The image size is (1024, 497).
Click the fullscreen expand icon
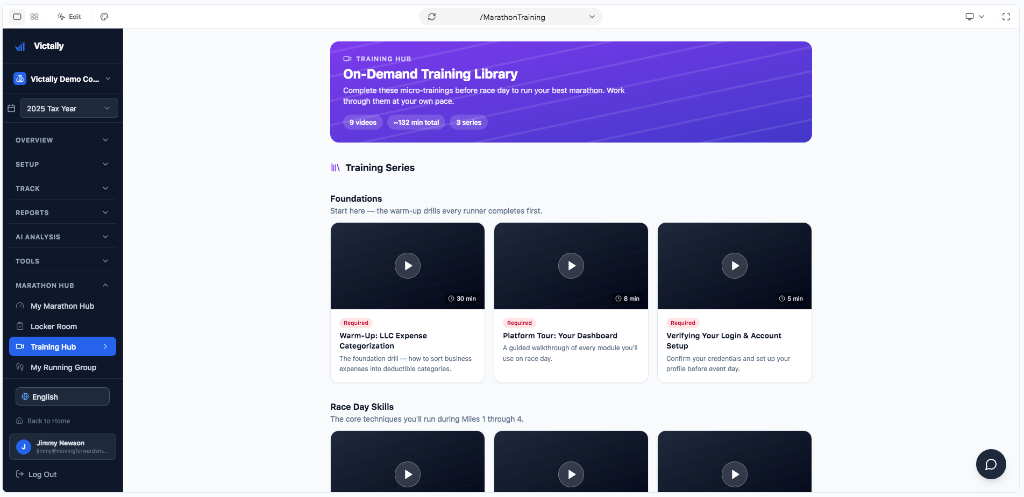pyautogui.click(x=1006, y=16)
